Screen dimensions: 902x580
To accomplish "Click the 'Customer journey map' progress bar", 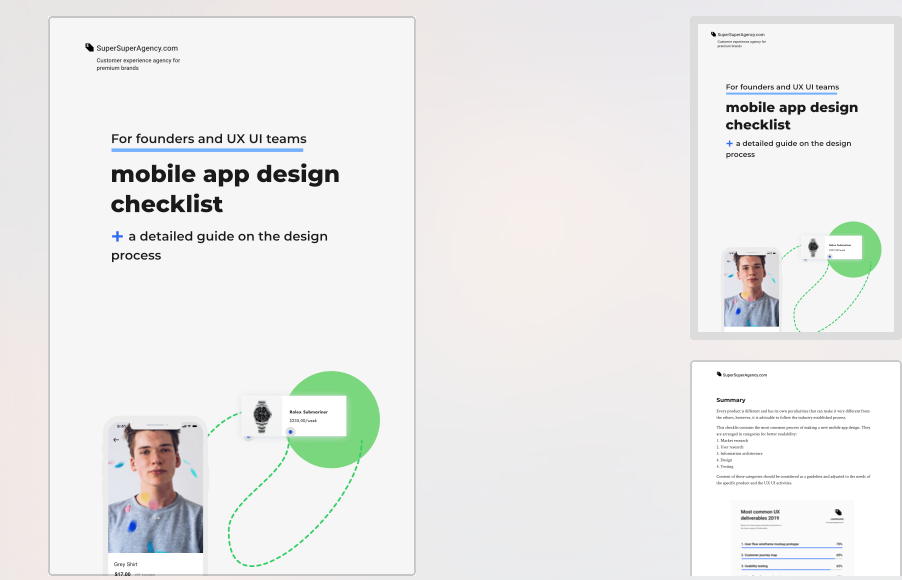I will [791, 556].
